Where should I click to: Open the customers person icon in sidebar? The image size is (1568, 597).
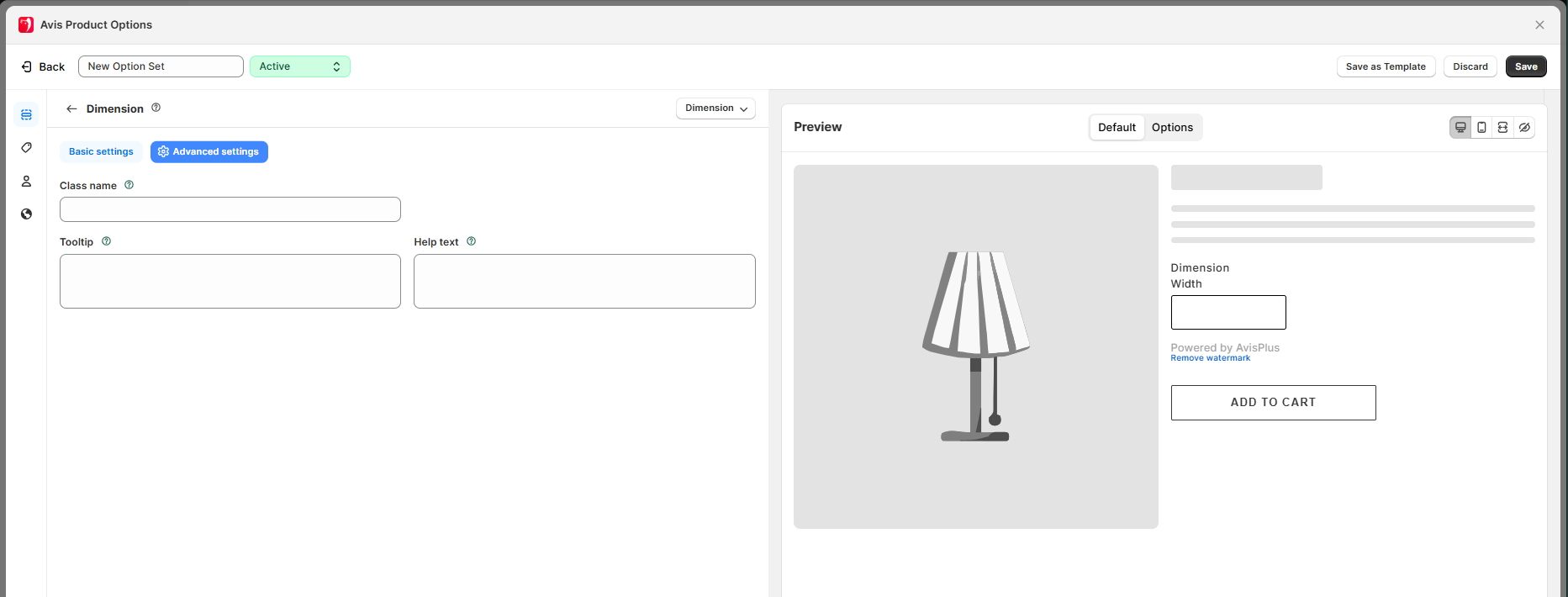(26, 182)
